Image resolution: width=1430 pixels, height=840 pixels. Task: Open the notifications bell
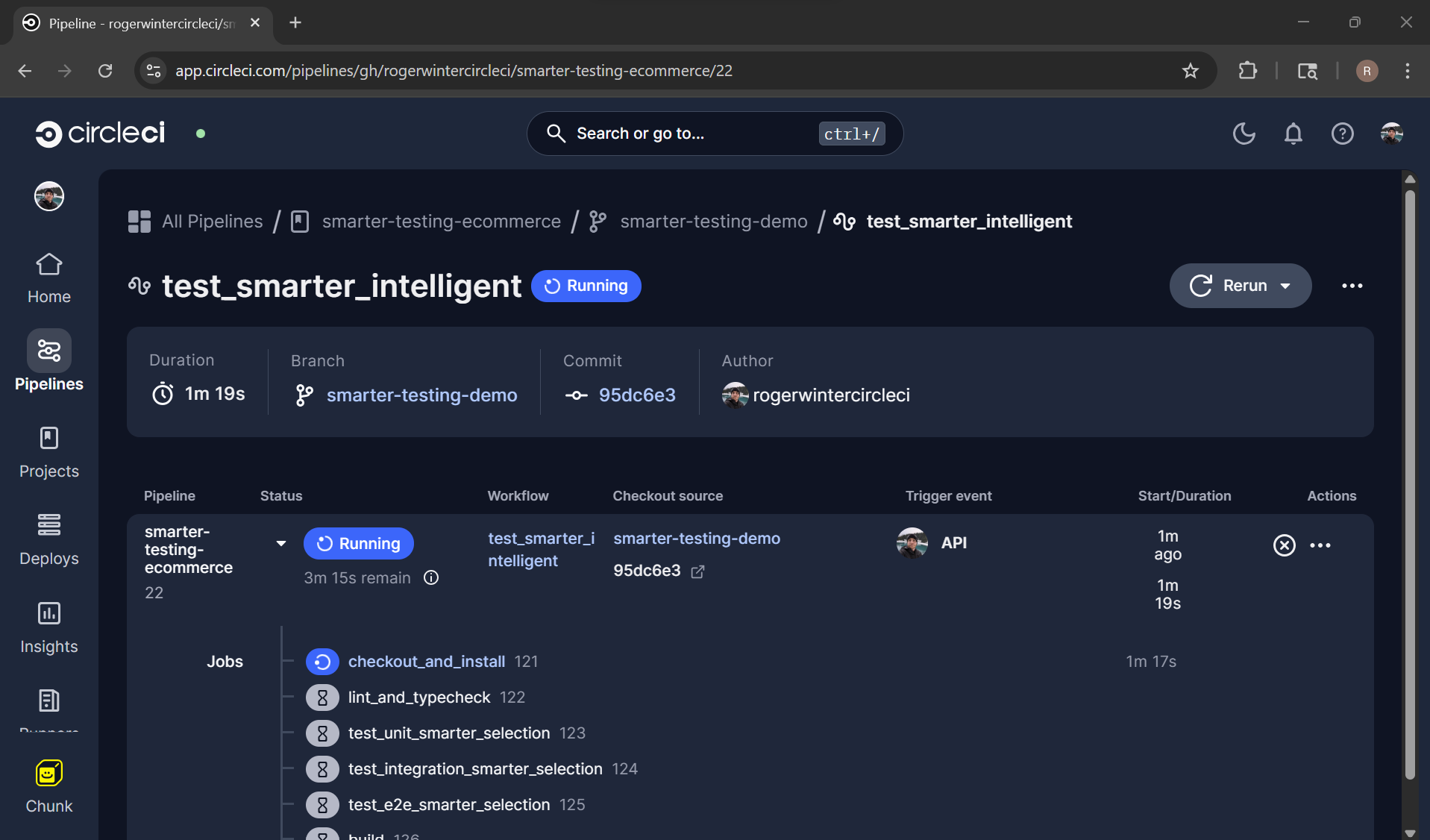tap(1293, 134)
